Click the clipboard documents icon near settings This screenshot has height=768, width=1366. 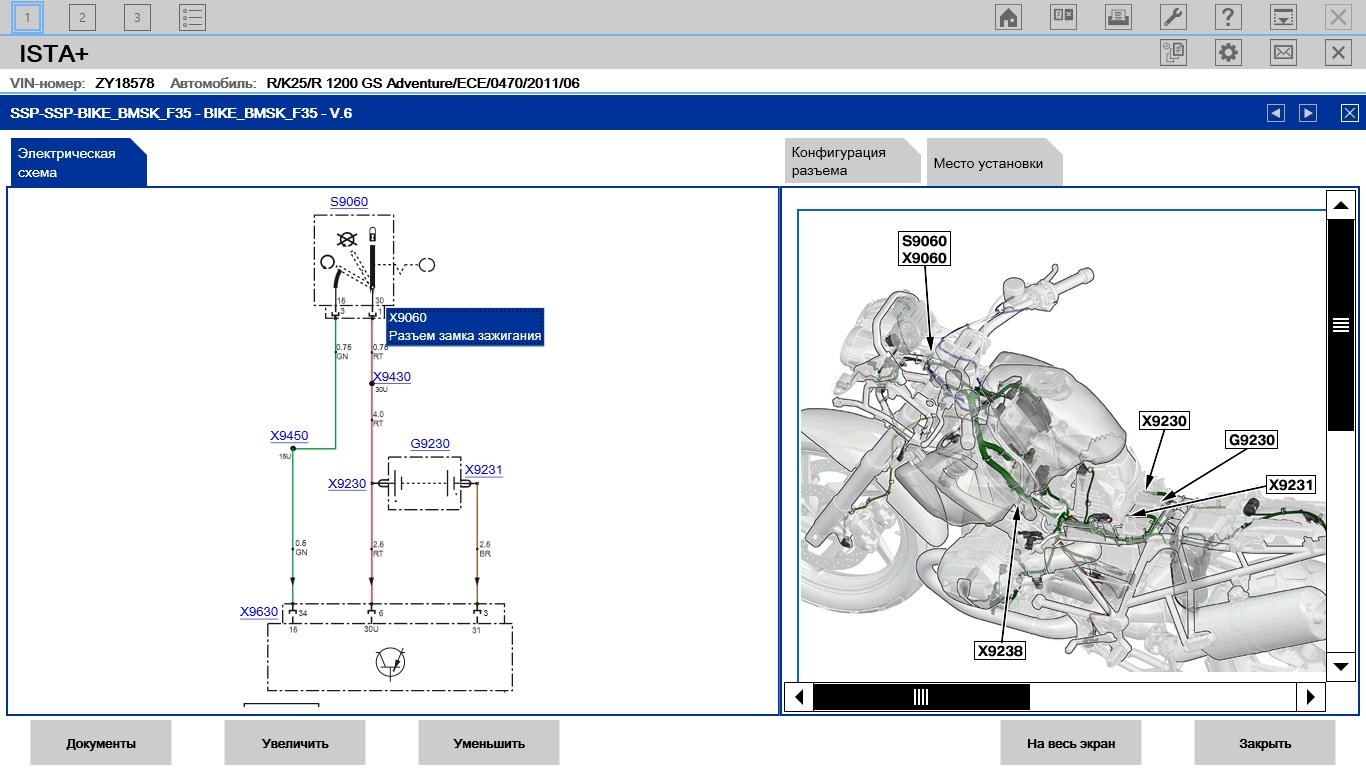1173,53
